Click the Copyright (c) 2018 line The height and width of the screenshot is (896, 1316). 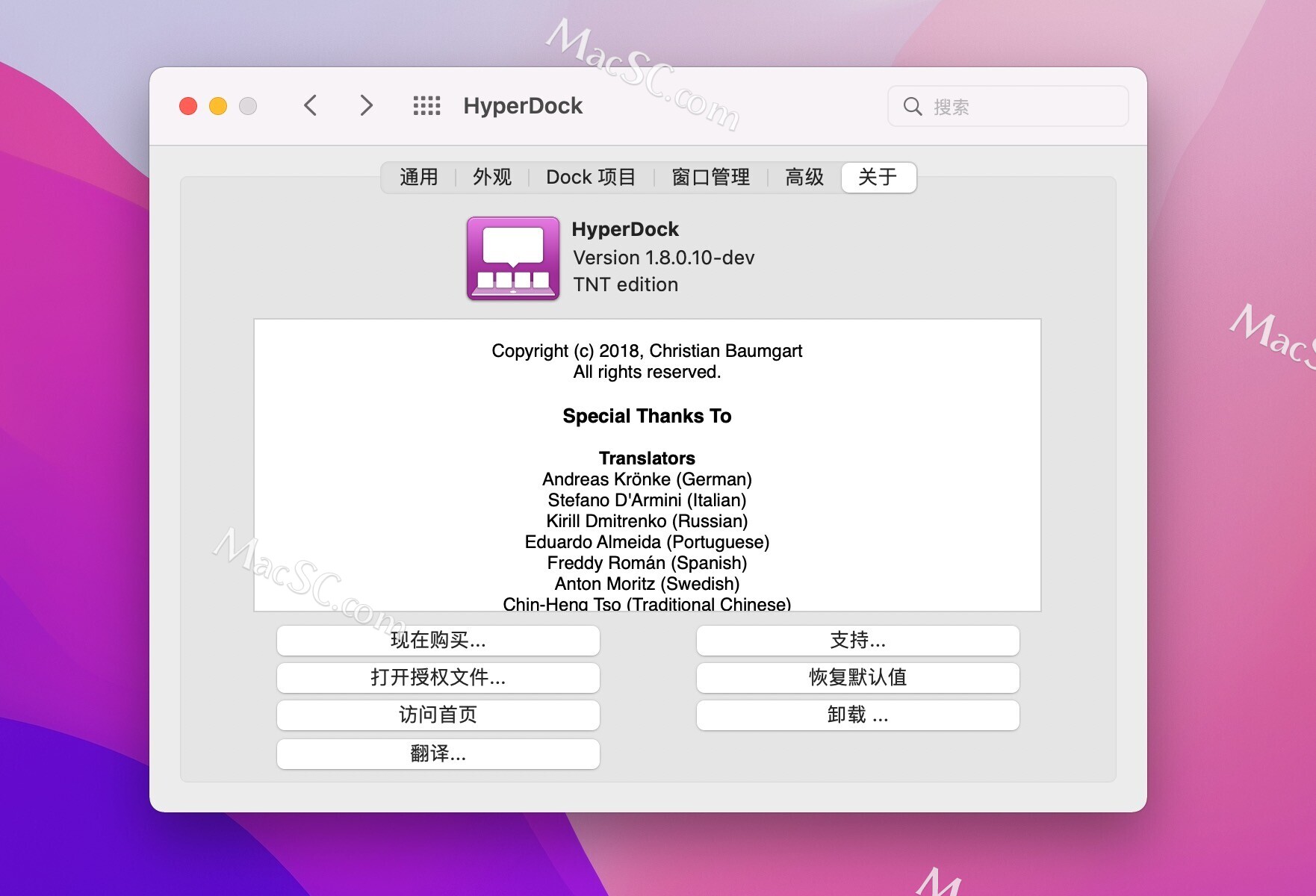pyautogui.click(x=647, y=351)
